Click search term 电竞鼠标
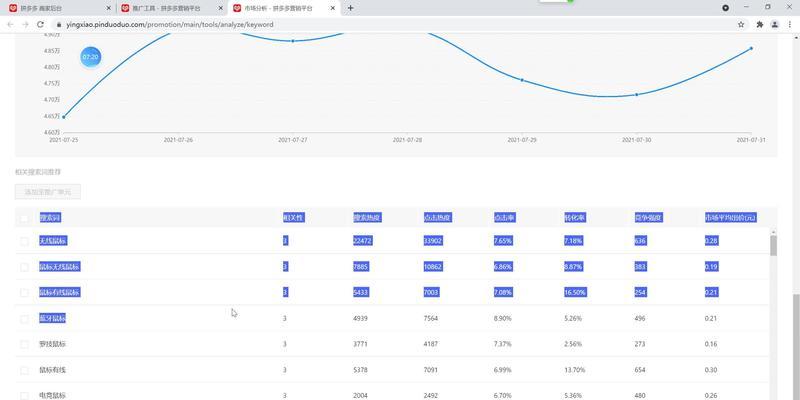This screenshot has width=800, height=400. click(53, 395)
